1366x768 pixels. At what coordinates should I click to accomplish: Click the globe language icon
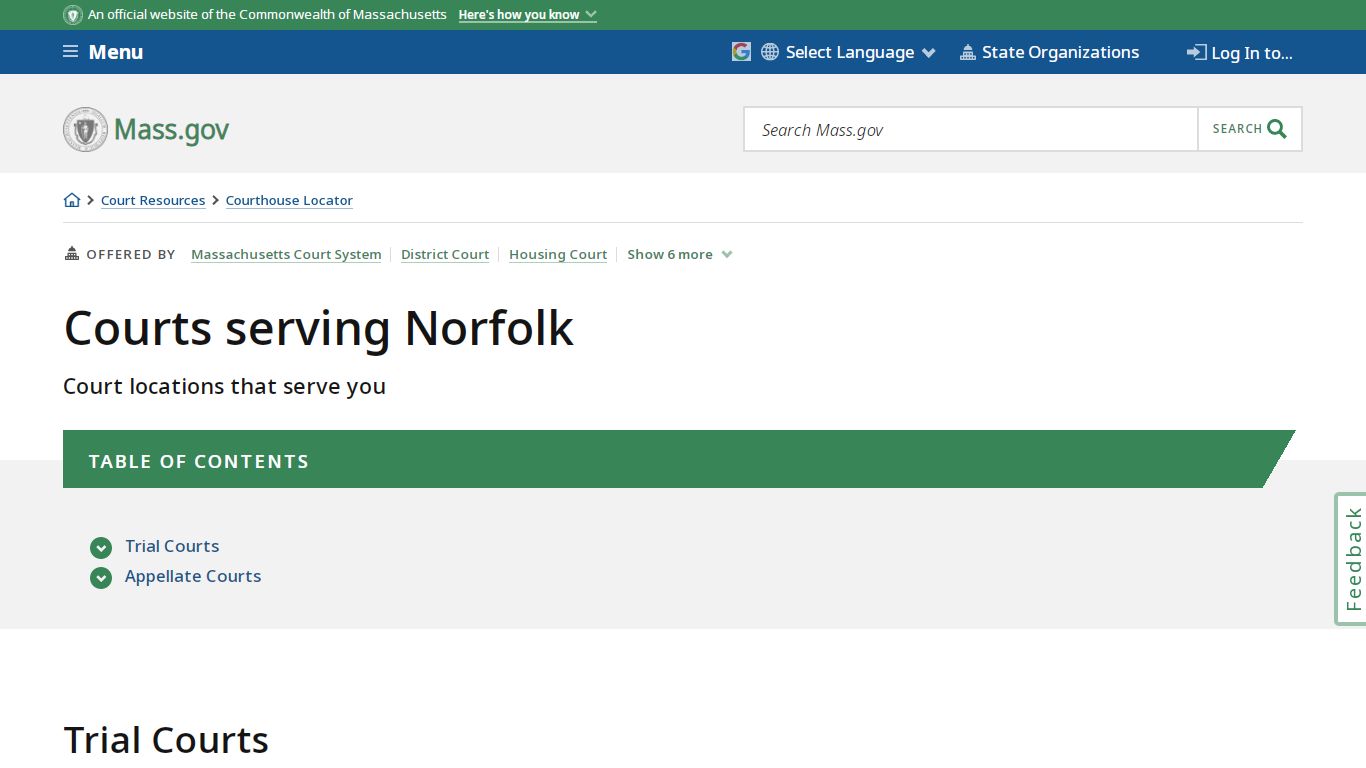pos(770,52)
